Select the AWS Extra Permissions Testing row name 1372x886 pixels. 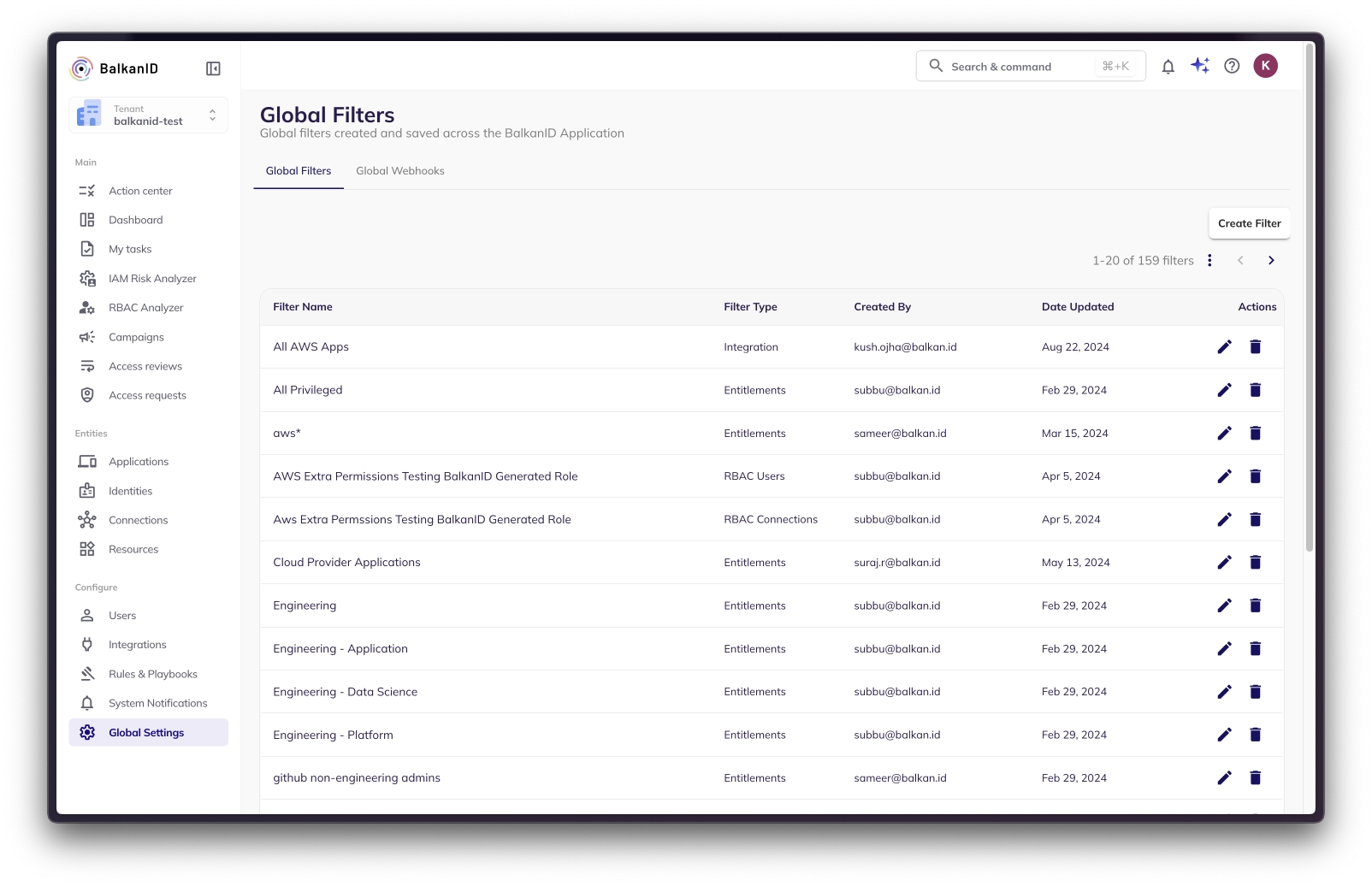click(425, 476)
